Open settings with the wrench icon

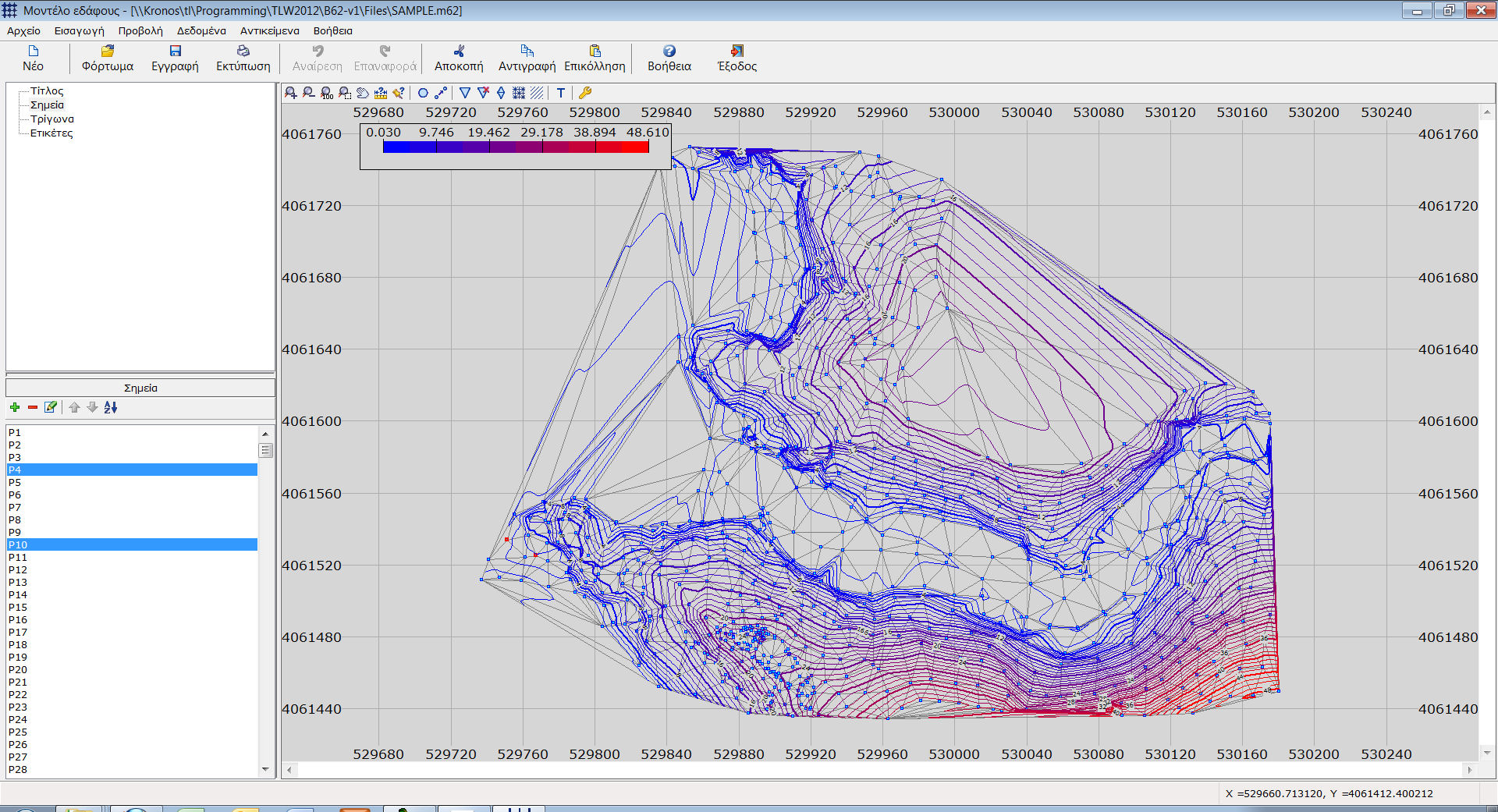tap(584, 93)
